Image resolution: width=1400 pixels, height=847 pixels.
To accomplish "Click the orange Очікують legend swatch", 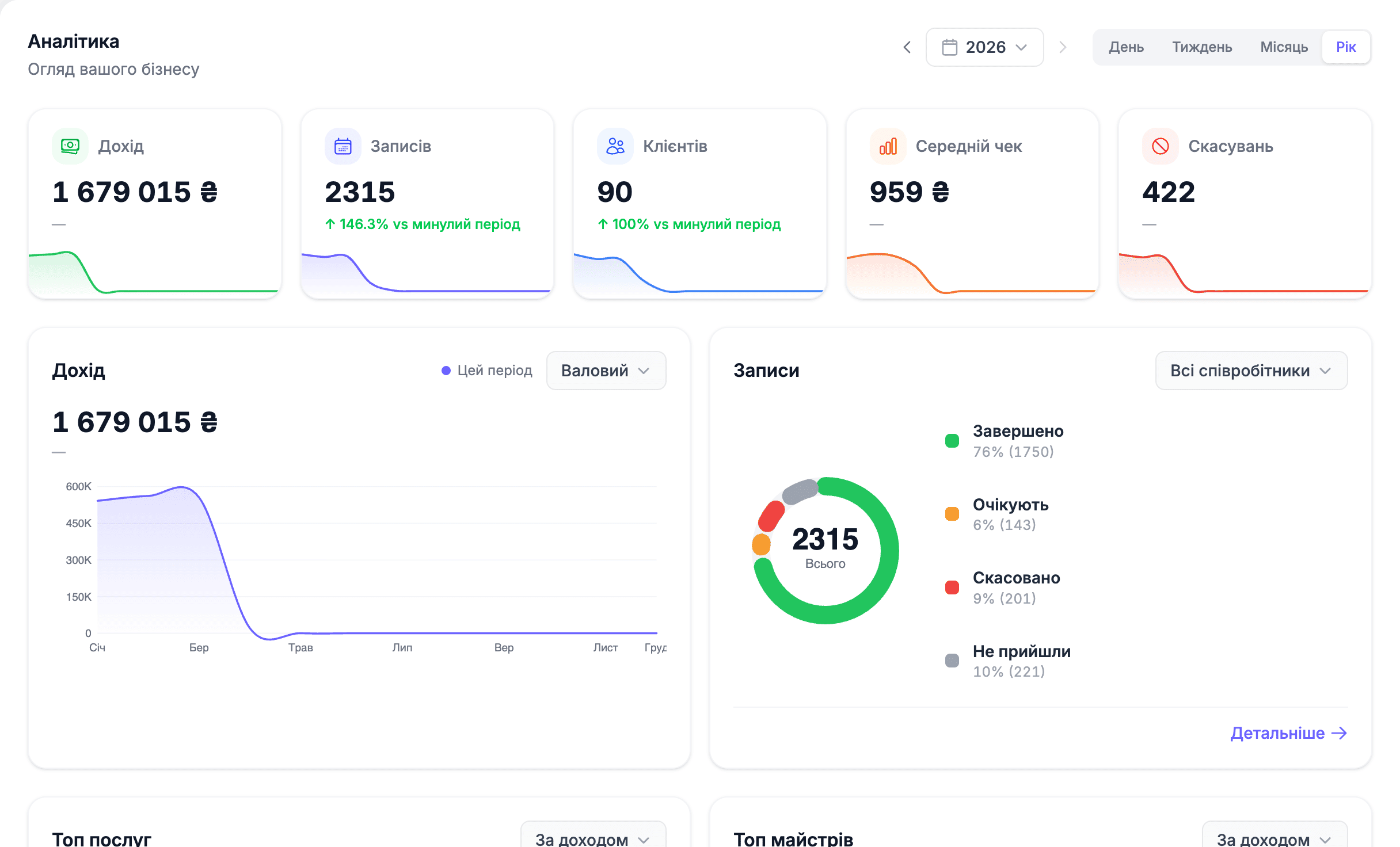I will (952, 514).
